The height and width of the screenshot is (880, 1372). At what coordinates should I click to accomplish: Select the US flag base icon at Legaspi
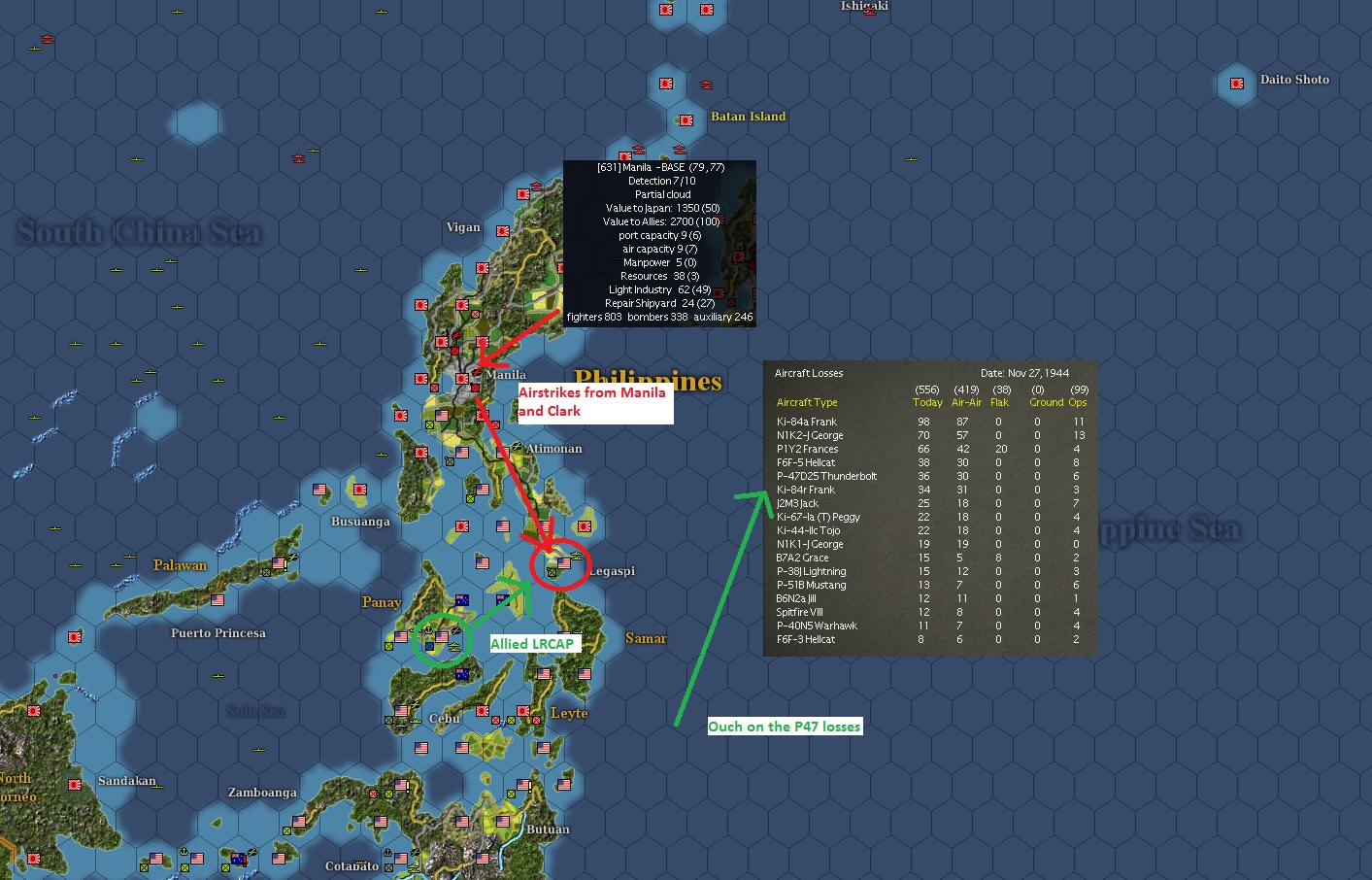[x=564, y=561]
